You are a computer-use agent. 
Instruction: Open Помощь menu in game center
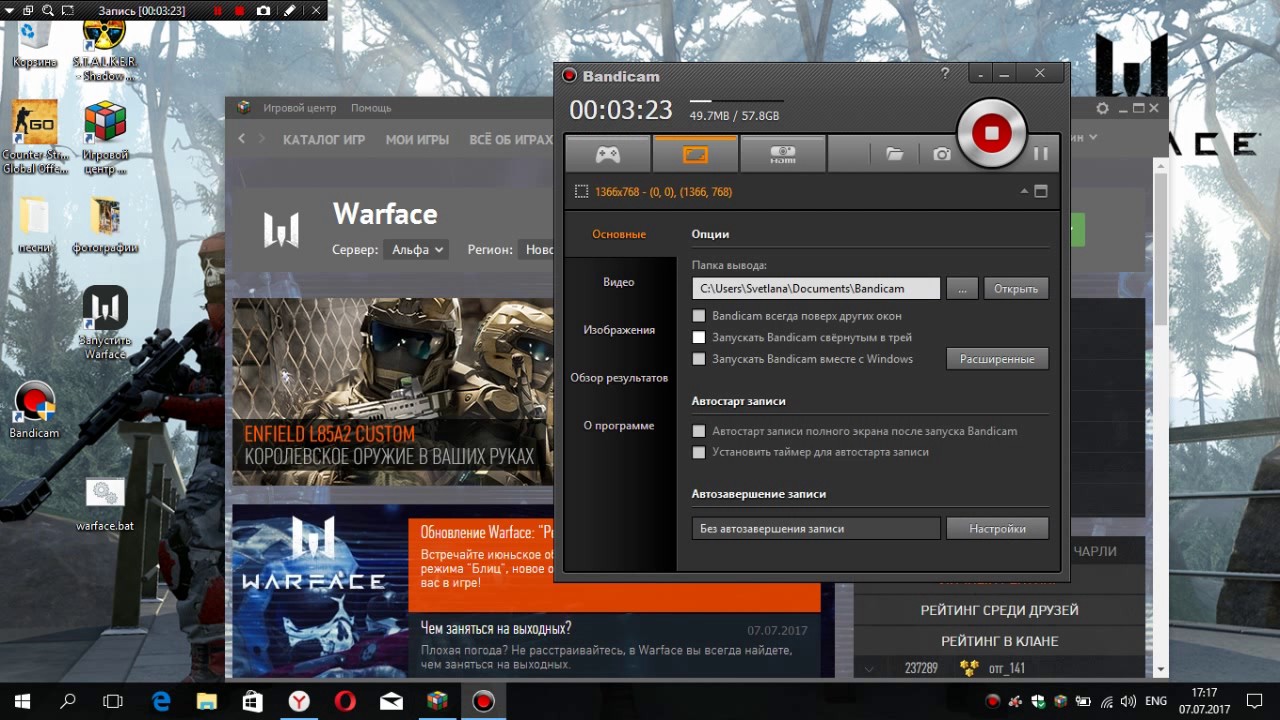coord(371,108)
